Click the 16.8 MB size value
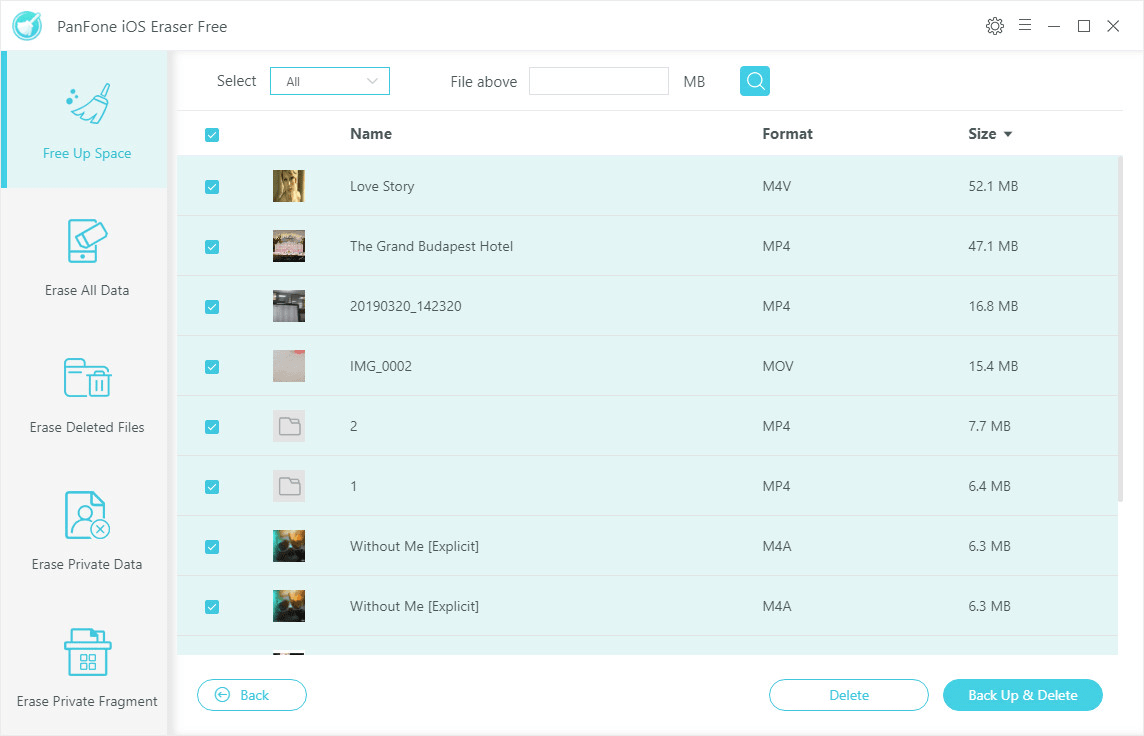Viewport: 1144px width, 736px height. [x=993, y=306]
